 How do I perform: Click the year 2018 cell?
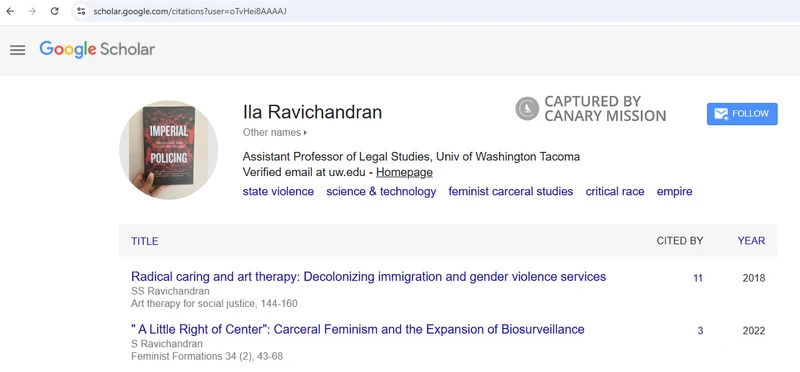point(754,279)
